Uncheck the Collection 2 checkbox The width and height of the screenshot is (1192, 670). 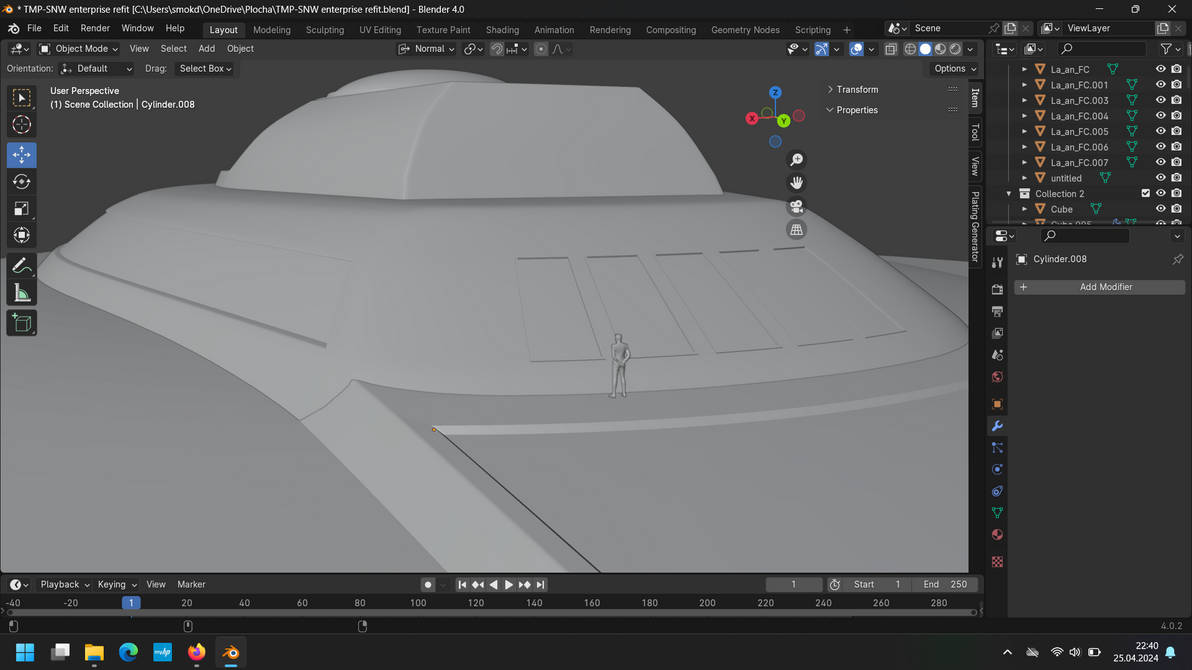pos(1145,193)
